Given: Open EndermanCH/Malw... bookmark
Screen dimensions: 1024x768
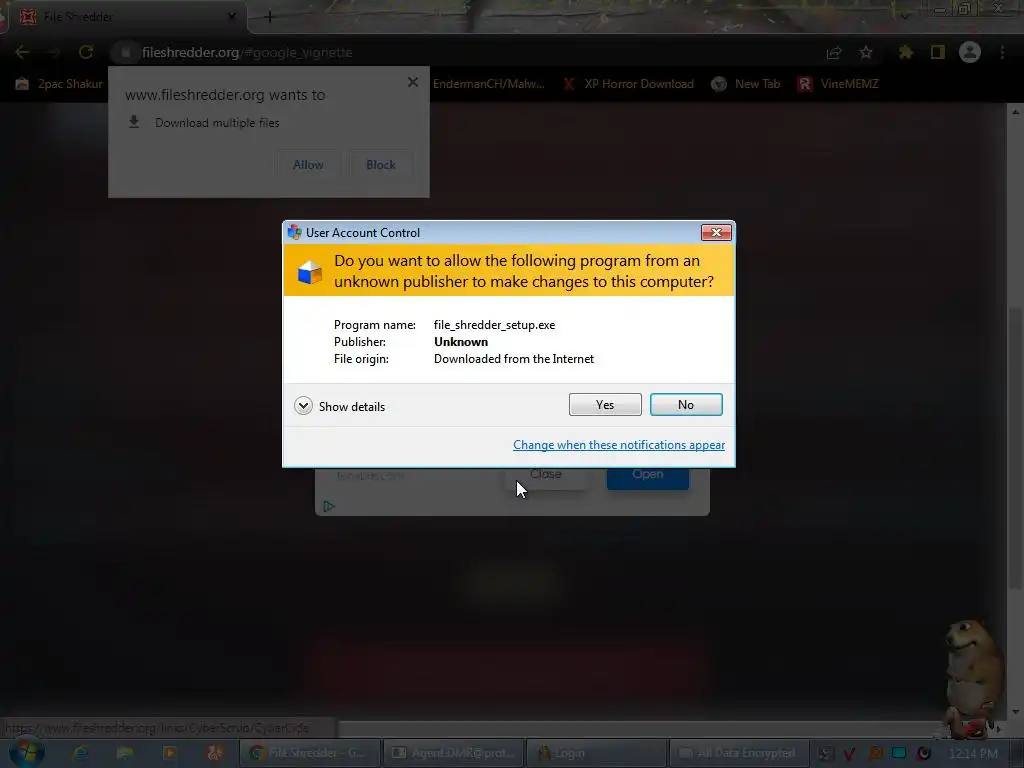Looking at the screenshot, I should tap(488, 84).
